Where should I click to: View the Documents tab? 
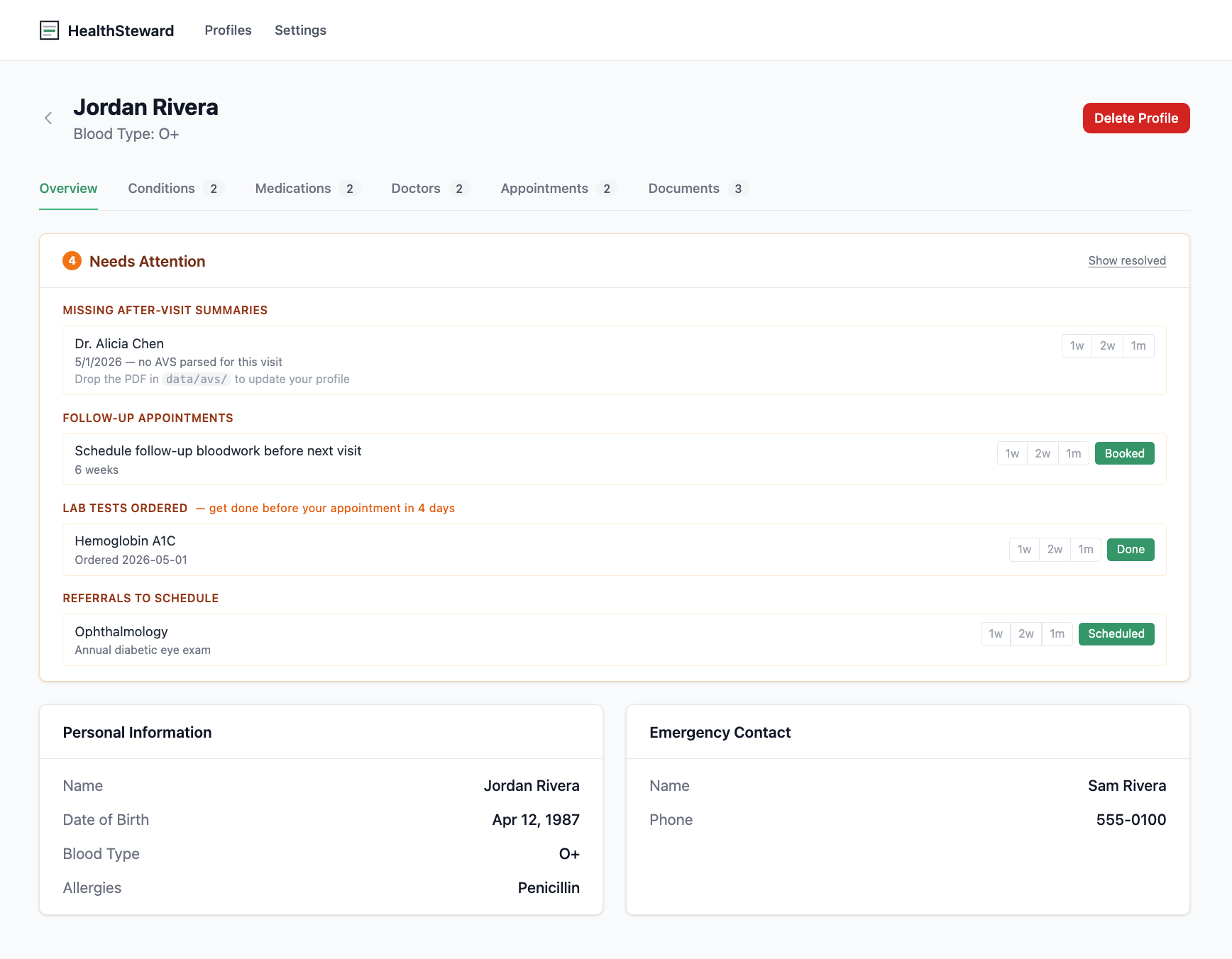(698, 189)
